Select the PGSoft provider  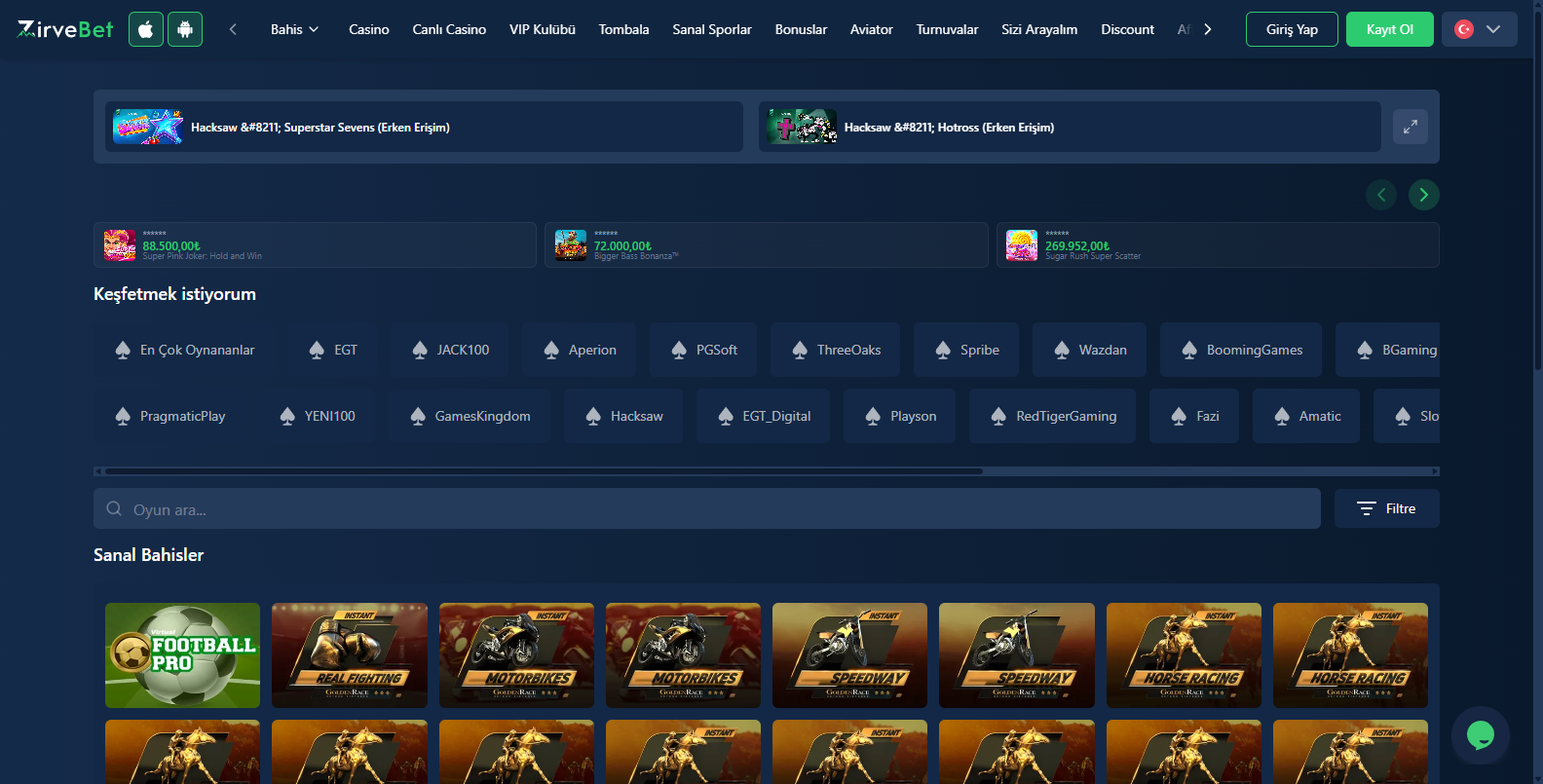tap(704, 350)
